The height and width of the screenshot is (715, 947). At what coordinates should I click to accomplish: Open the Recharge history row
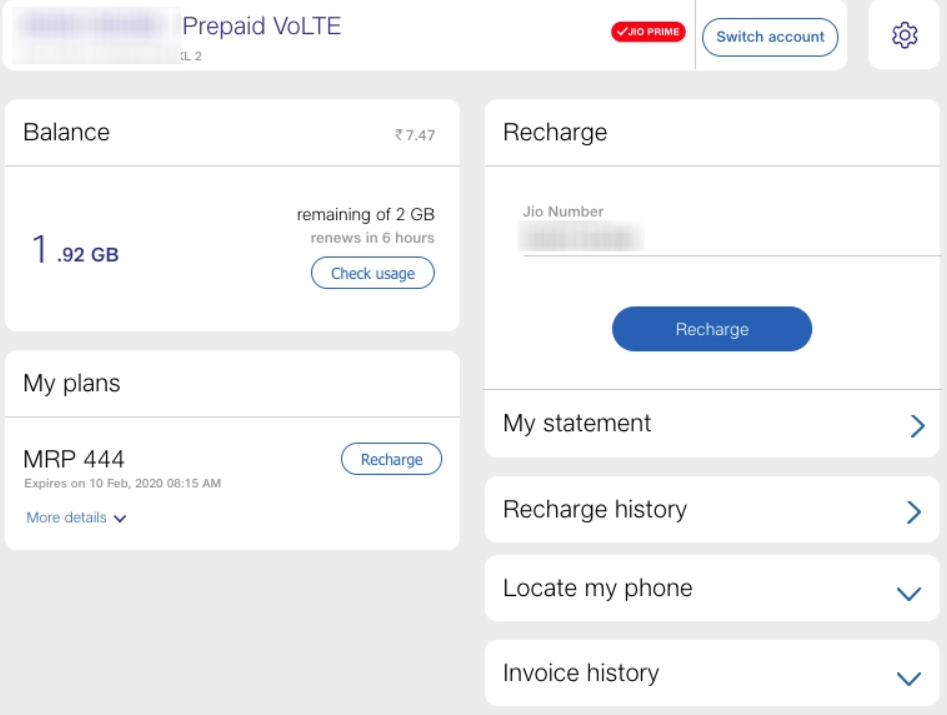pos(595,510)
